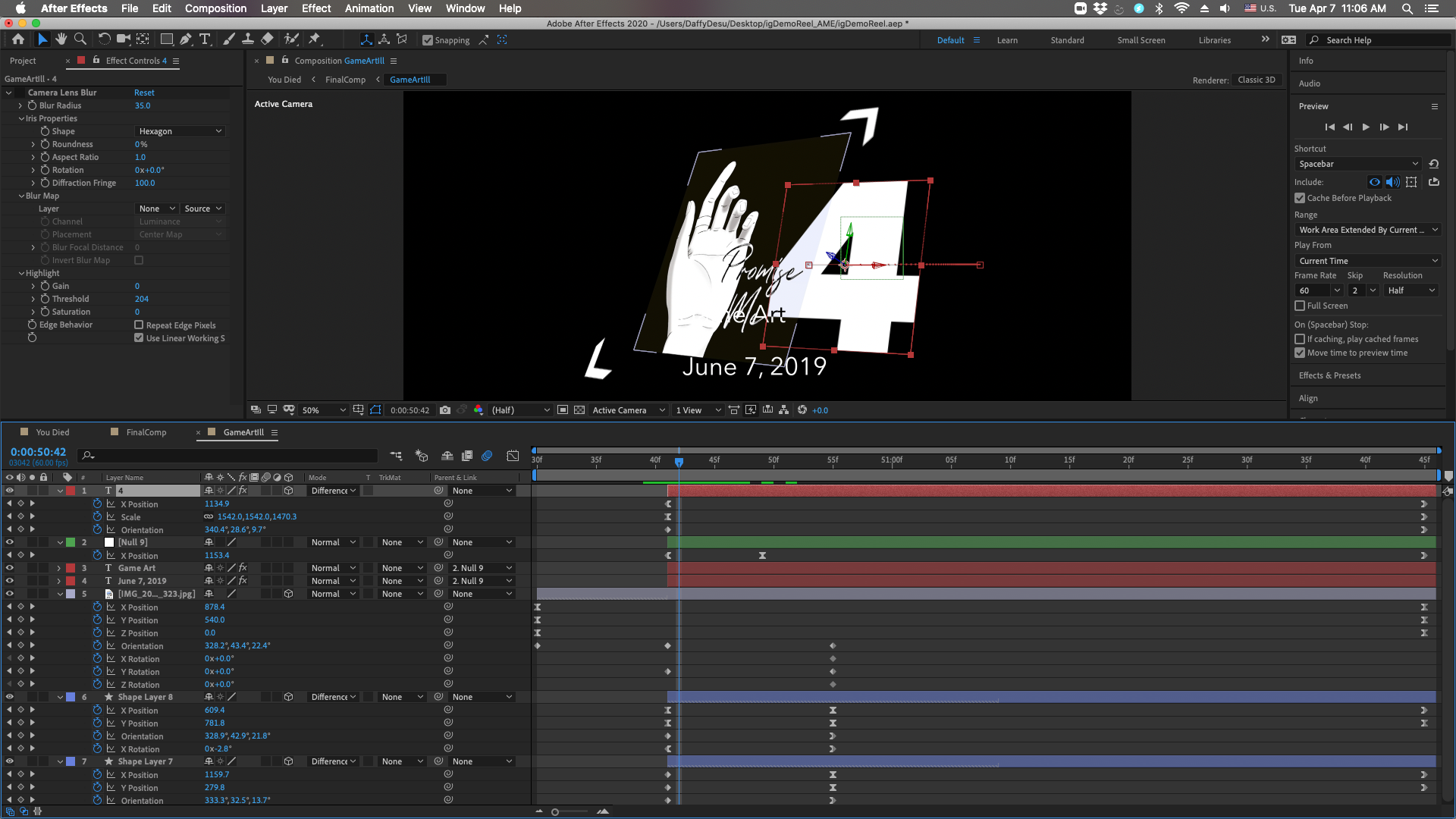
Task: Select the Pen tool
Action: point(186,39)
